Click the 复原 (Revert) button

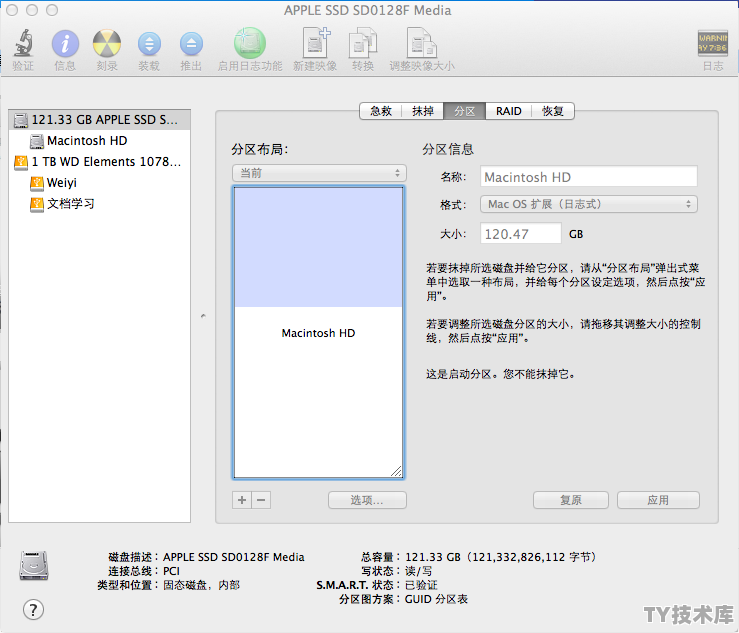571,500
